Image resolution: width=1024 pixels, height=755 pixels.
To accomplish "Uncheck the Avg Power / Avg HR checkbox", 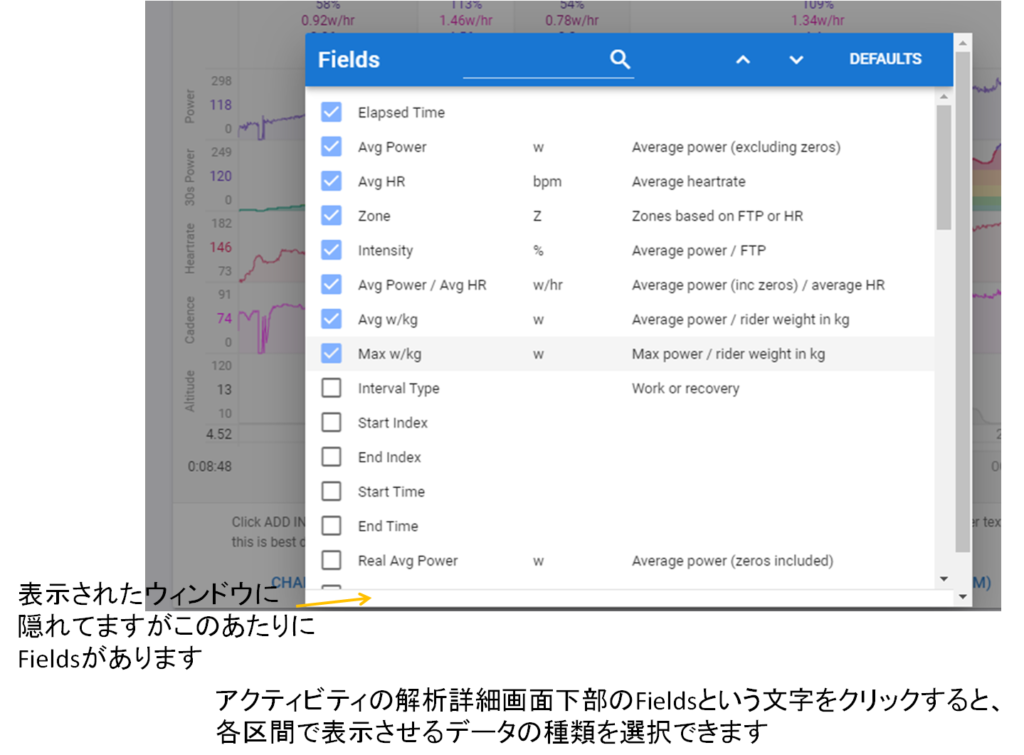I will tap(331, 285).
